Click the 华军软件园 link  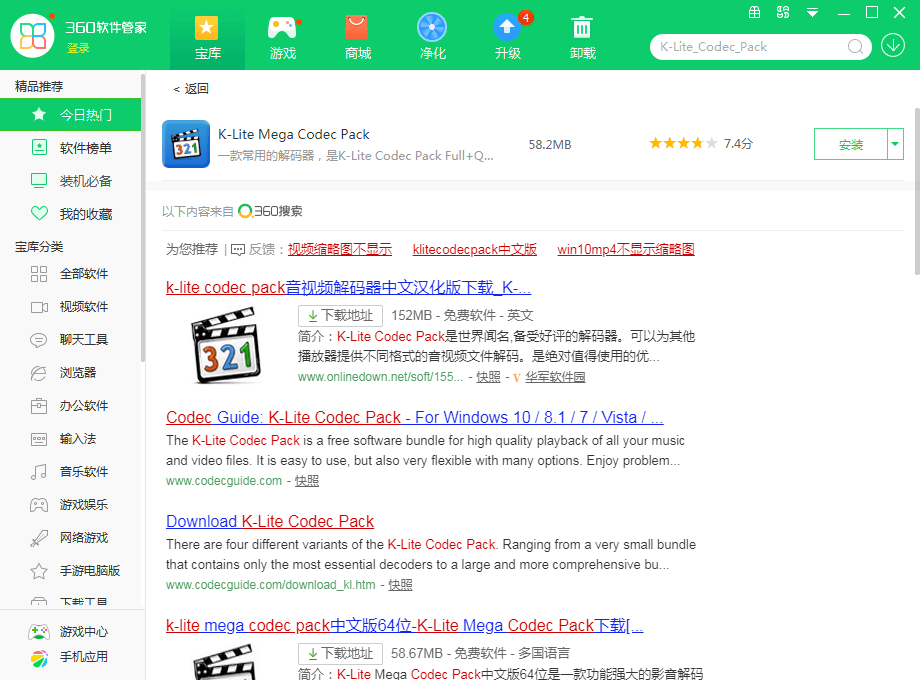[x=555, y=377]
